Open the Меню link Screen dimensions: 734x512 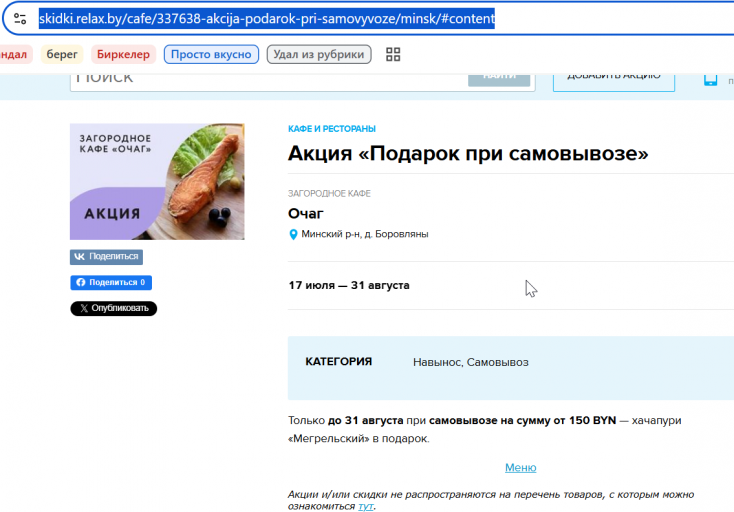(x=521, y=468)
